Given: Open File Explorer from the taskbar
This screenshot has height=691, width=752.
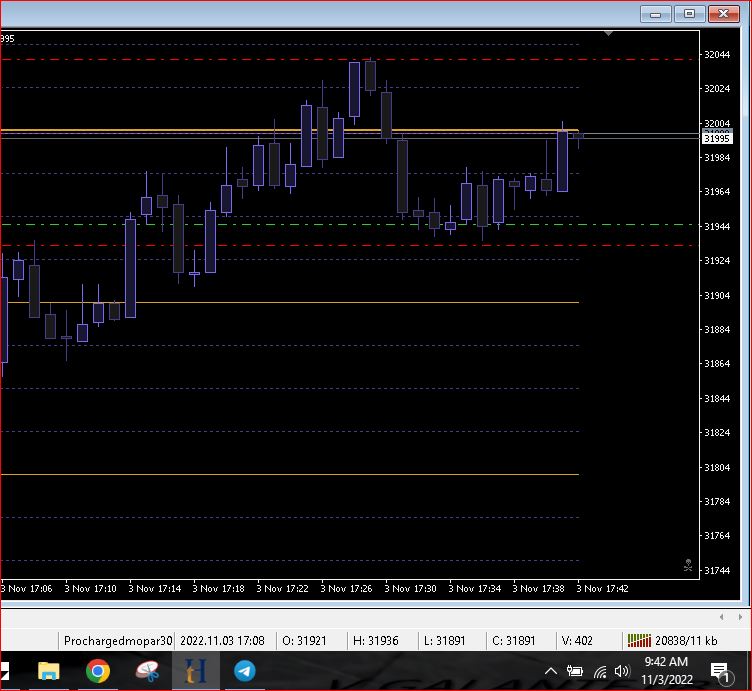Looking at the screenshot, I should 48,671.
